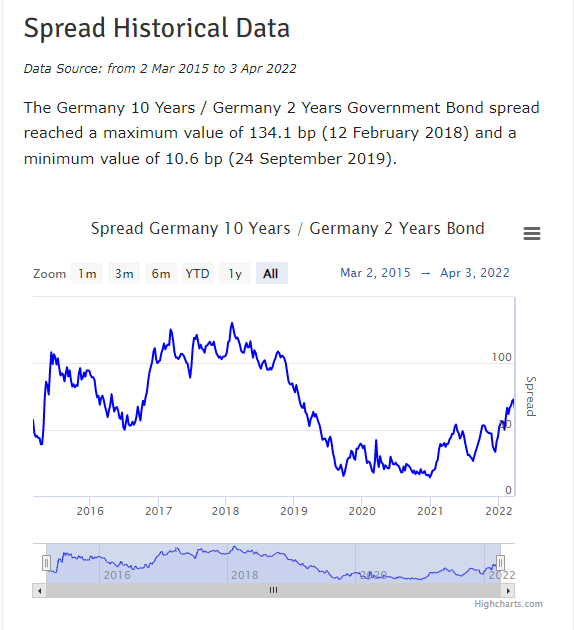
Task: Open the Highcharts.com credit link
Action: [508, 604]
